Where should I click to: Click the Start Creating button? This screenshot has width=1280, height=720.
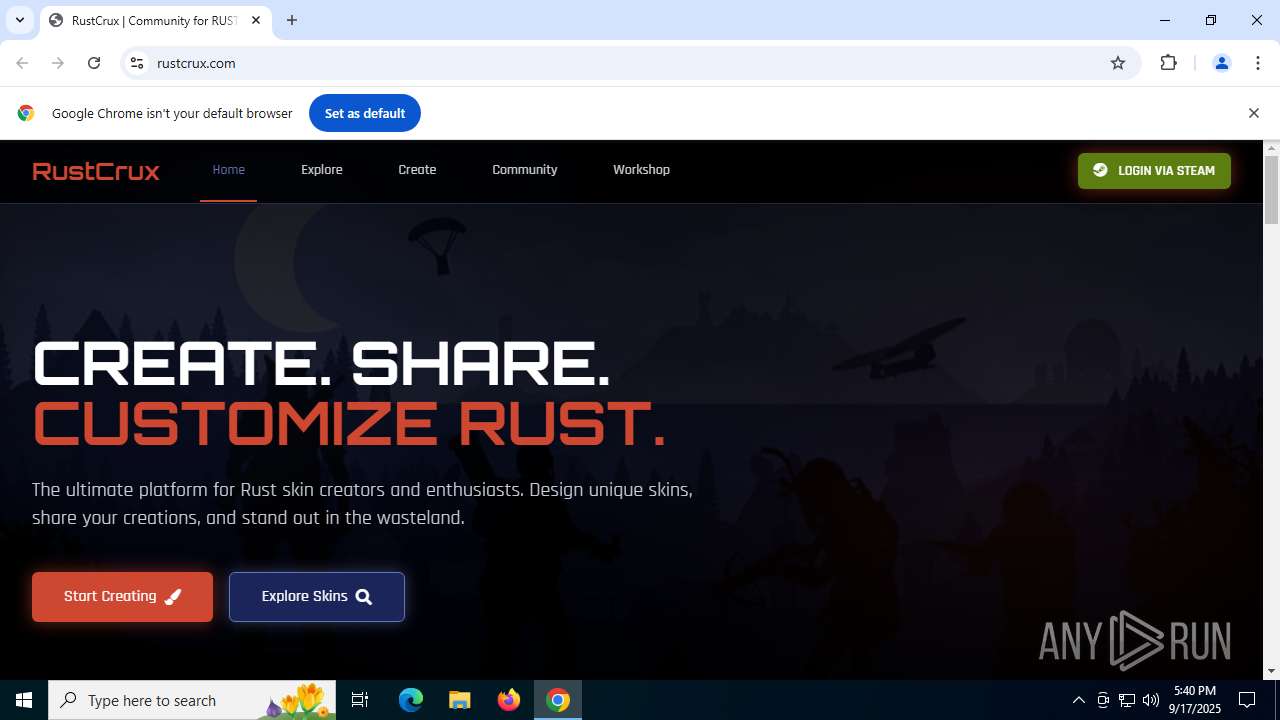tap(122, 597)
